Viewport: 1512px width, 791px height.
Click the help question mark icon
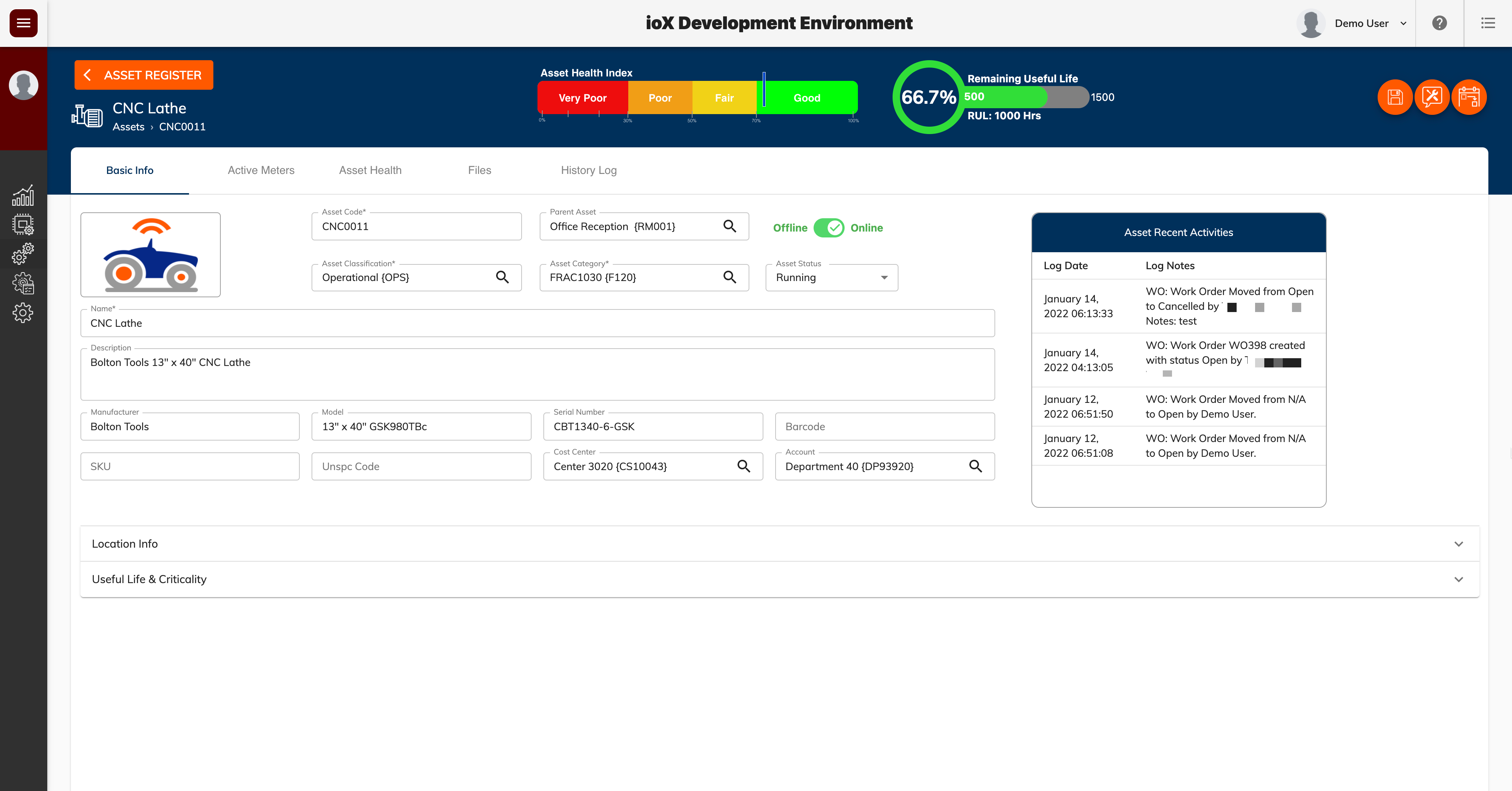pyautogui.click(x=1439, y=23)
